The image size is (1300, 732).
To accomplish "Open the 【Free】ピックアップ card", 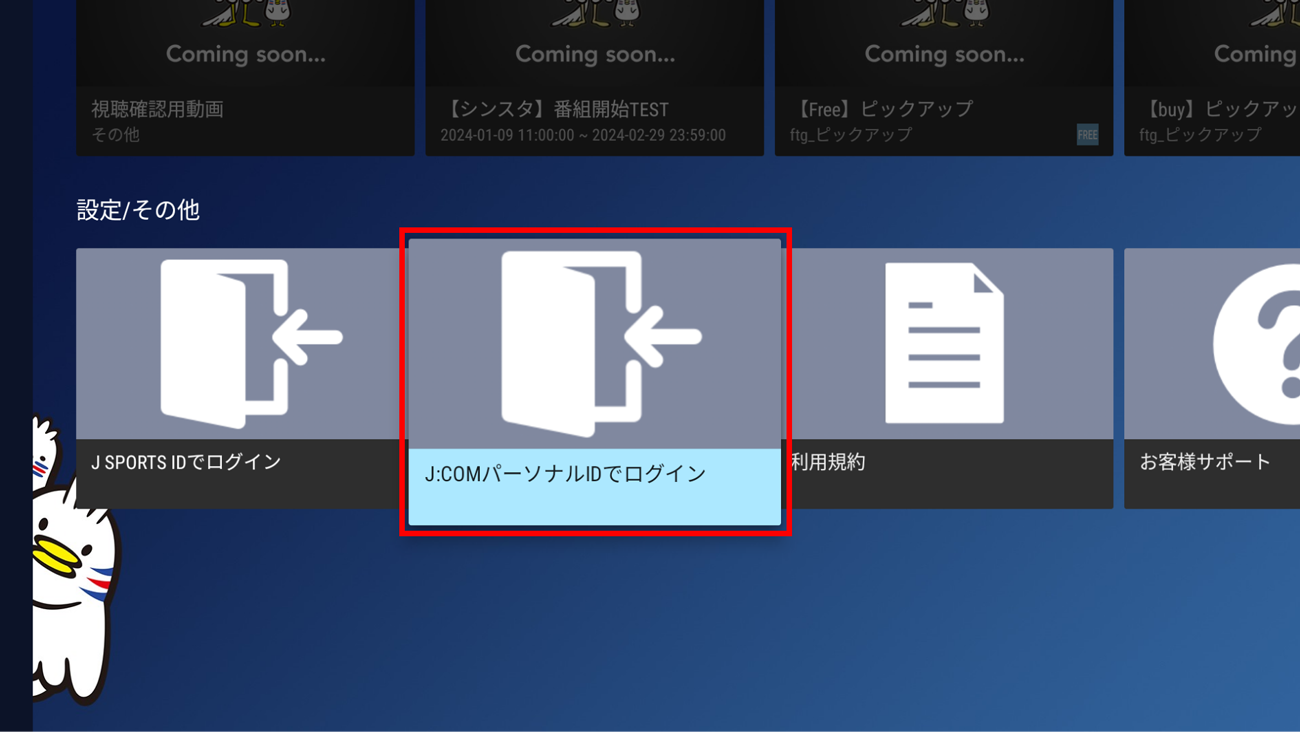I will [x=944, y=78].
